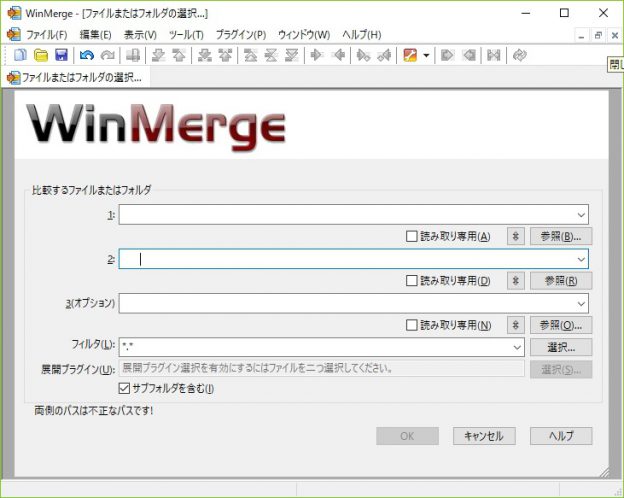Click the Previous Conflict icon

tap(225, 55)
